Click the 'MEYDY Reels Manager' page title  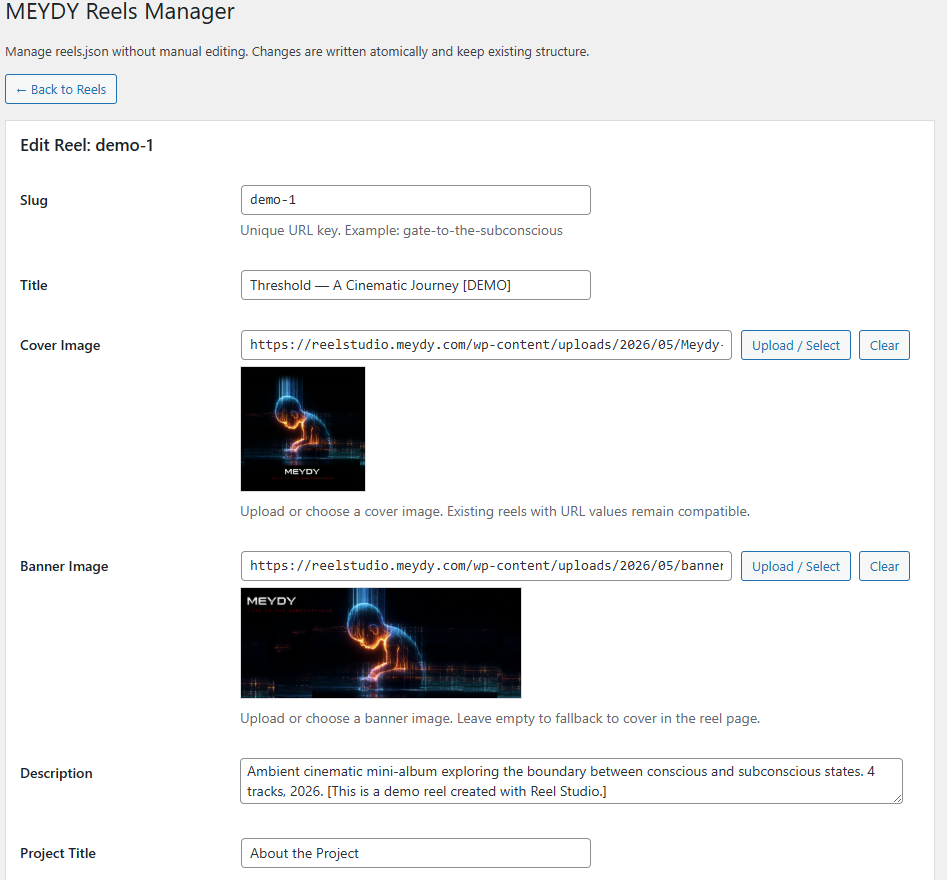coord(120,11)
